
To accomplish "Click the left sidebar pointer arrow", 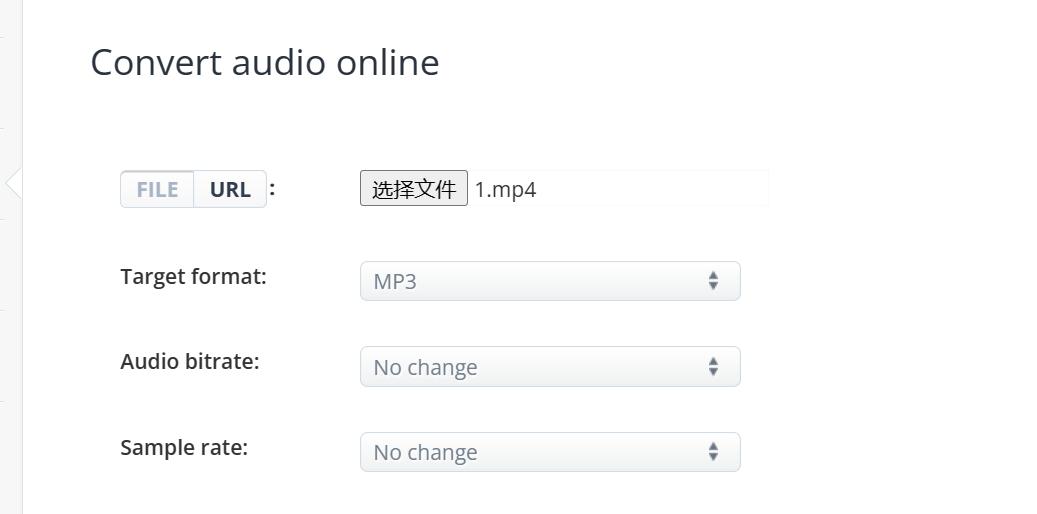I will (x=13, y=183).
